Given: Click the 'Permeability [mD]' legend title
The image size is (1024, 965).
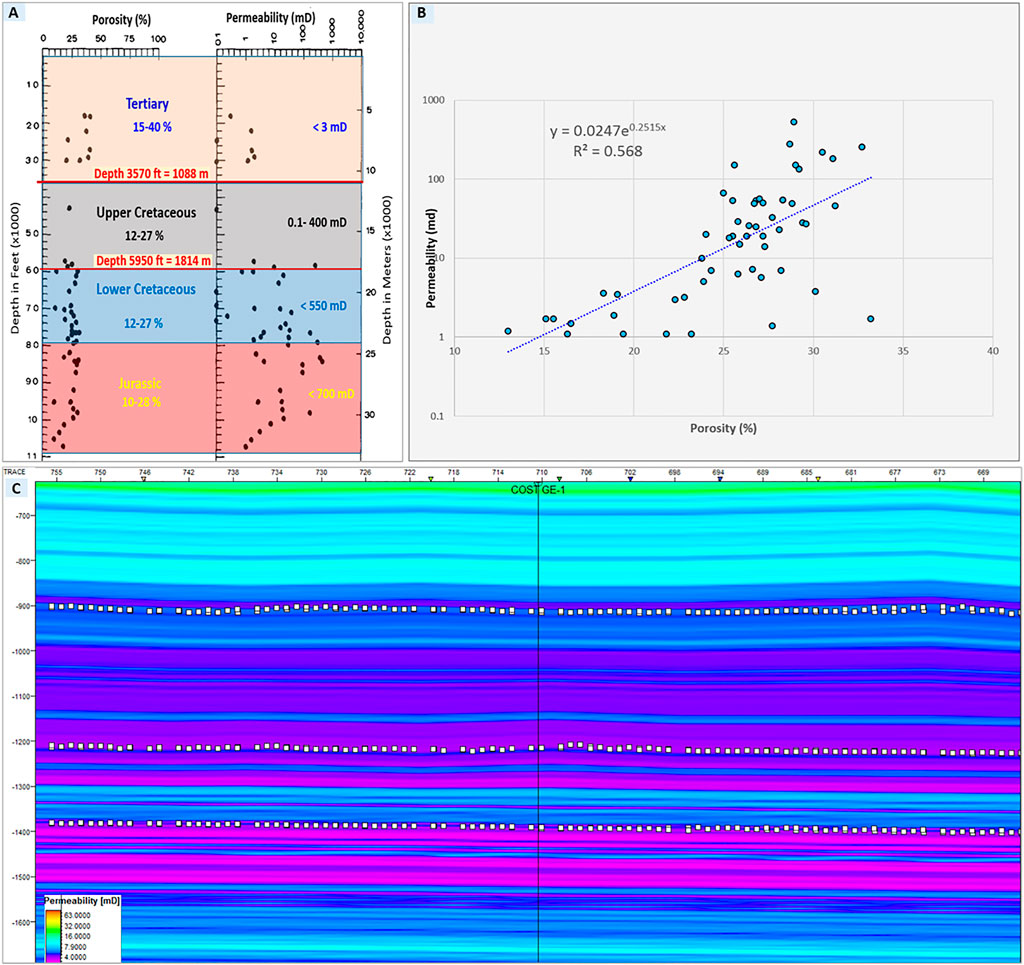Looking at the screenshot, I should coord(82,900).
